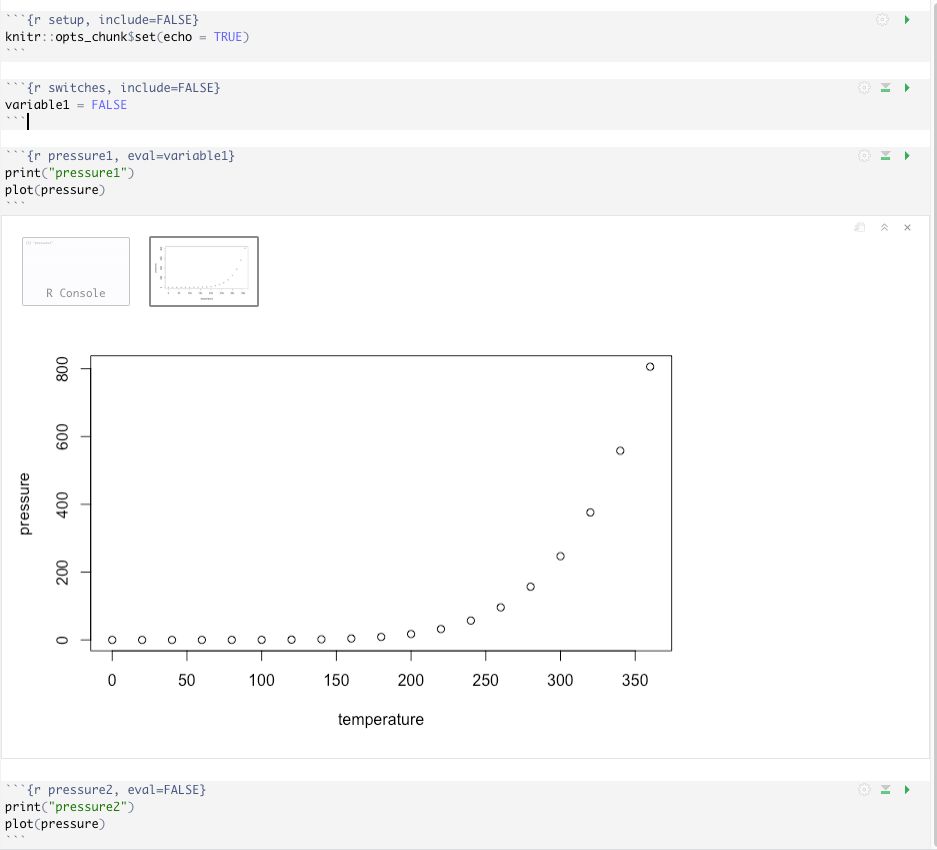
Task: Place cursor on switches chunk closing backticks
Action: pyautogui.click(x=15, y=121)
